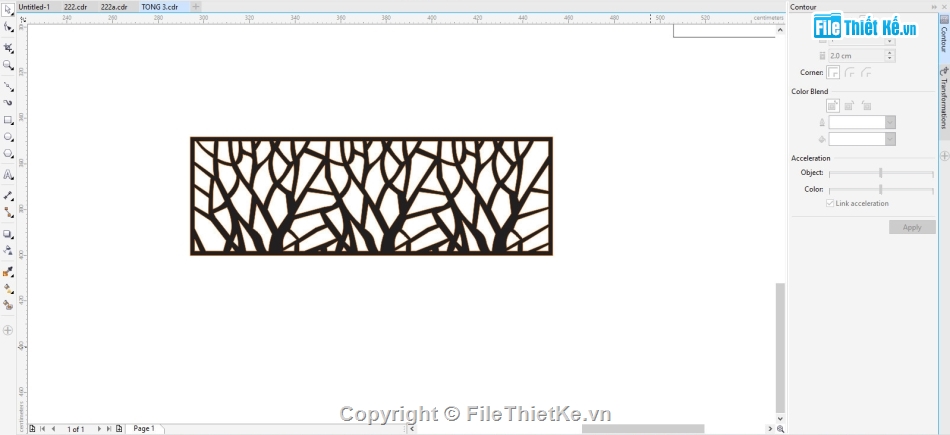
Task: Click ruler origin corner icon
Action: point(22,18)
